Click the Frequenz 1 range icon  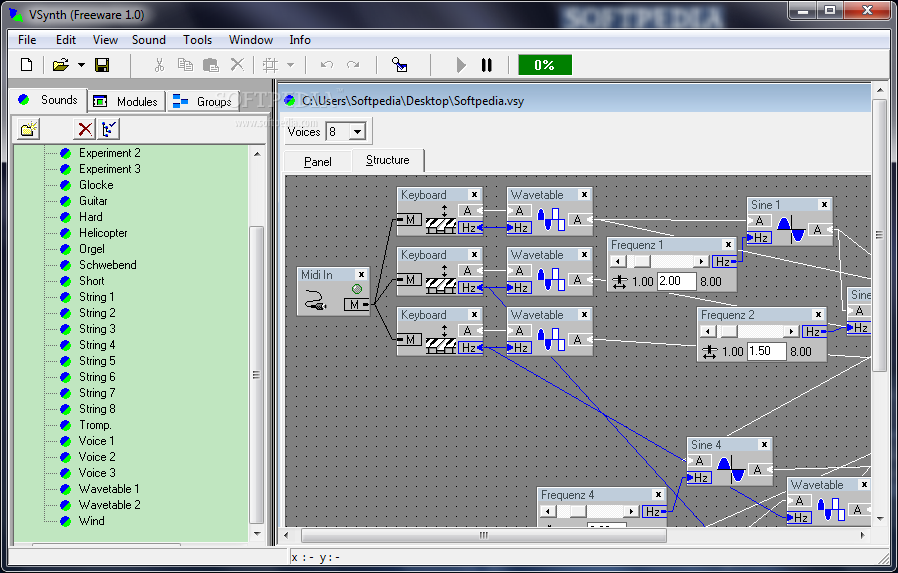coord(619,282)
